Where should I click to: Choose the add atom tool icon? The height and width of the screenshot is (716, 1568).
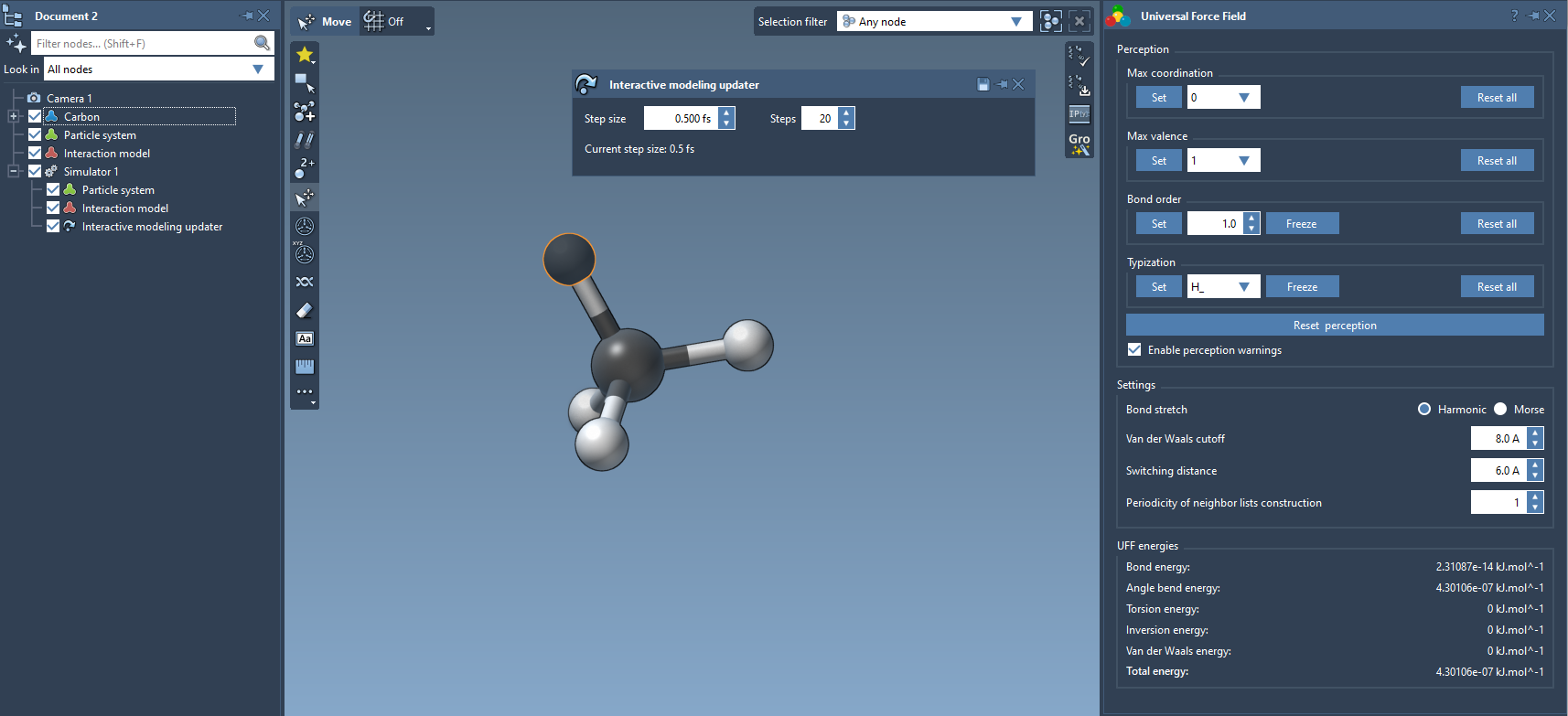point(305,112)
